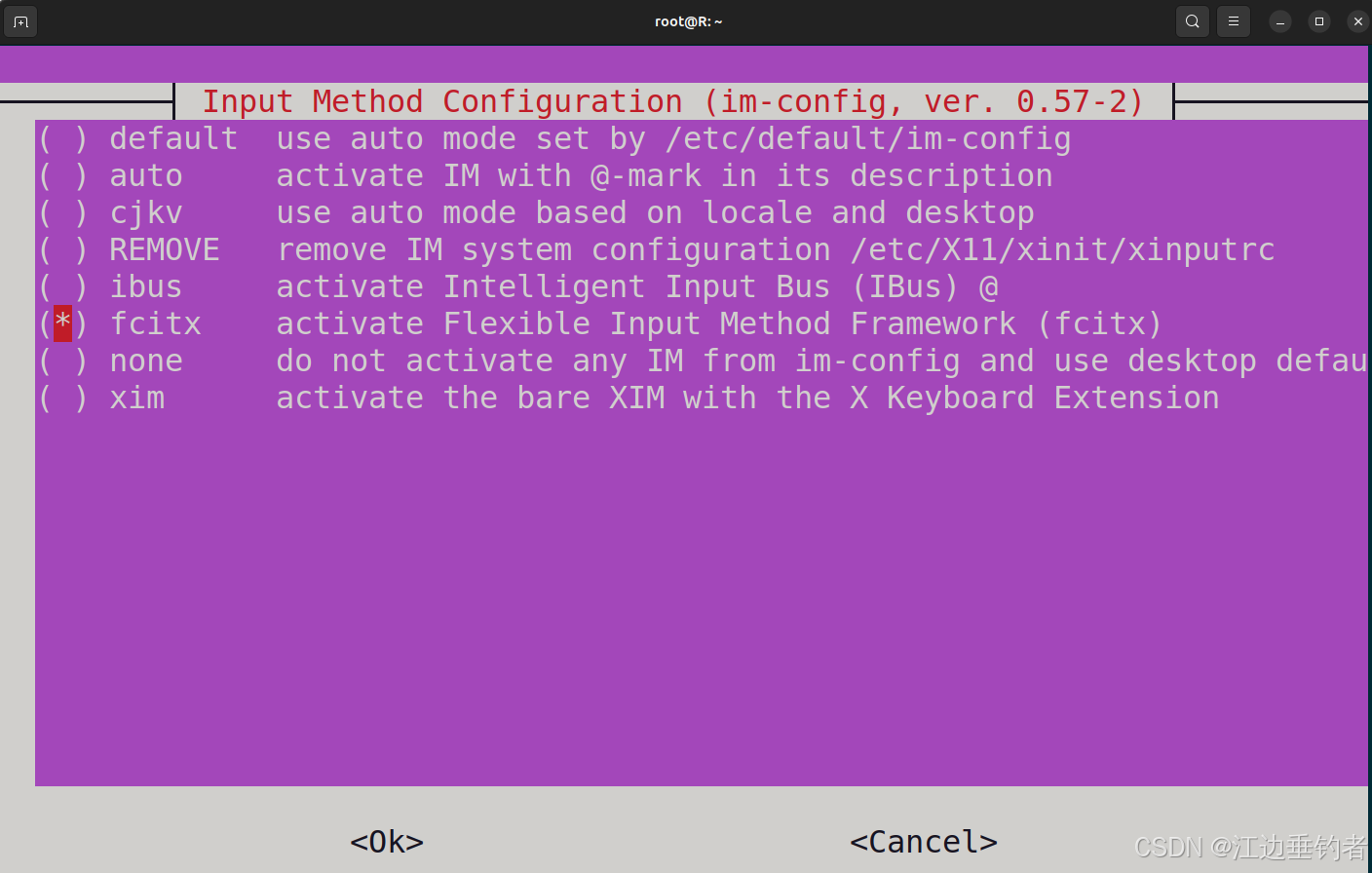The image size is (1372, 873).
Task: Select the none radio option
Action: click(62, 361)
